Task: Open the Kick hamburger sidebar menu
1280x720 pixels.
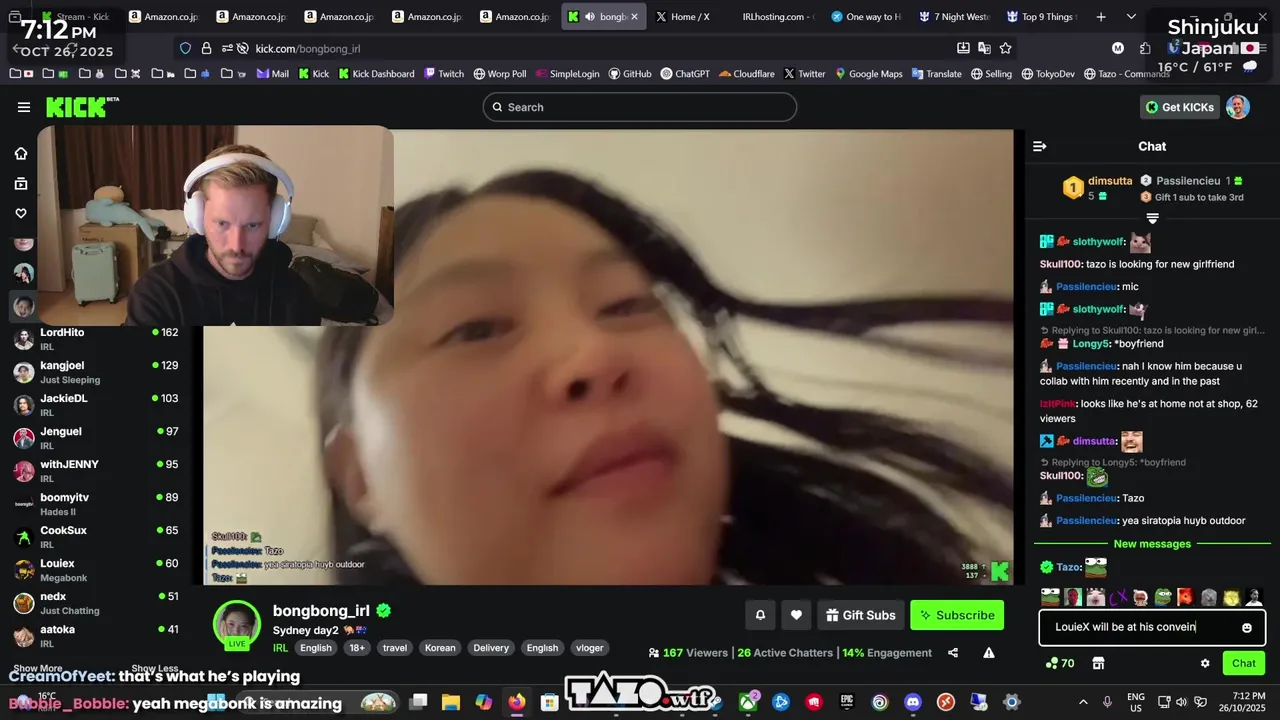Action: tap(24, 107)
